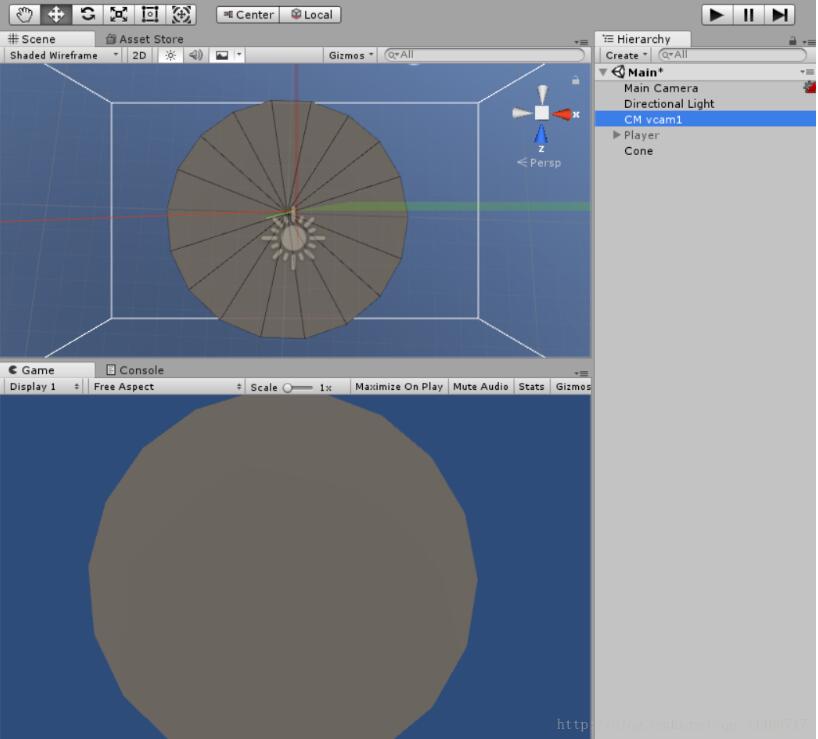
Task: Select the Main scene row
Action: click(x=705, y=72)
